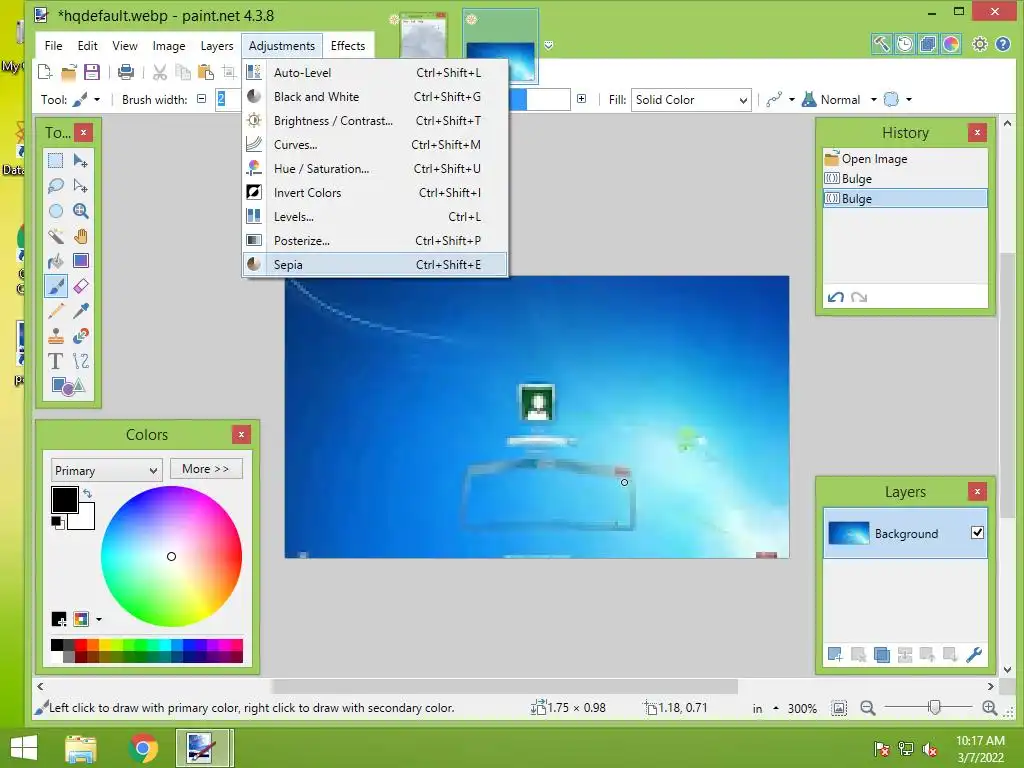
Task: Open the units dropdown next to 'in'
Action: 776,708
